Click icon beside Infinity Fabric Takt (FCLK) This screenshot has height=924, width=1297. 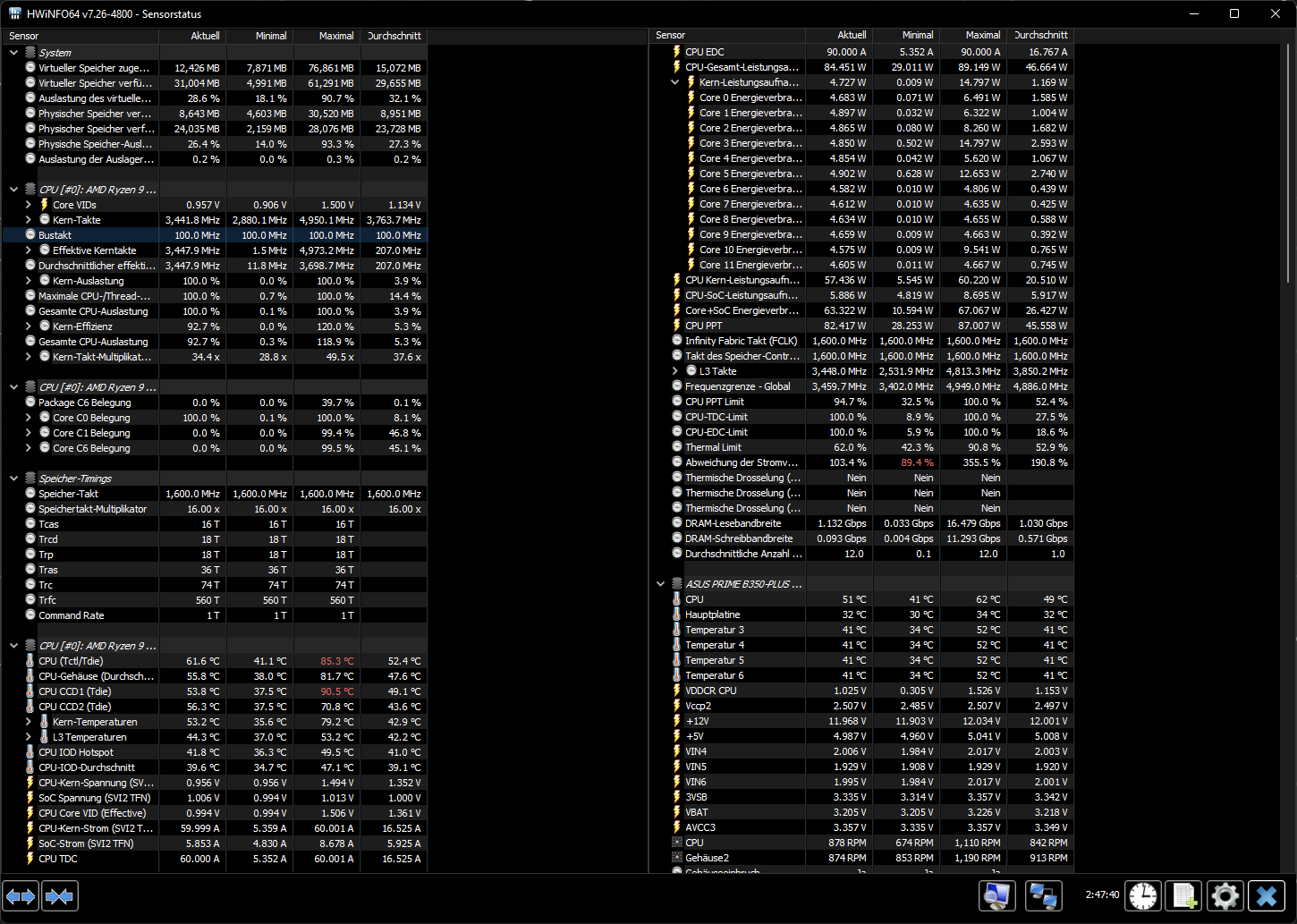tap(677, 341)
